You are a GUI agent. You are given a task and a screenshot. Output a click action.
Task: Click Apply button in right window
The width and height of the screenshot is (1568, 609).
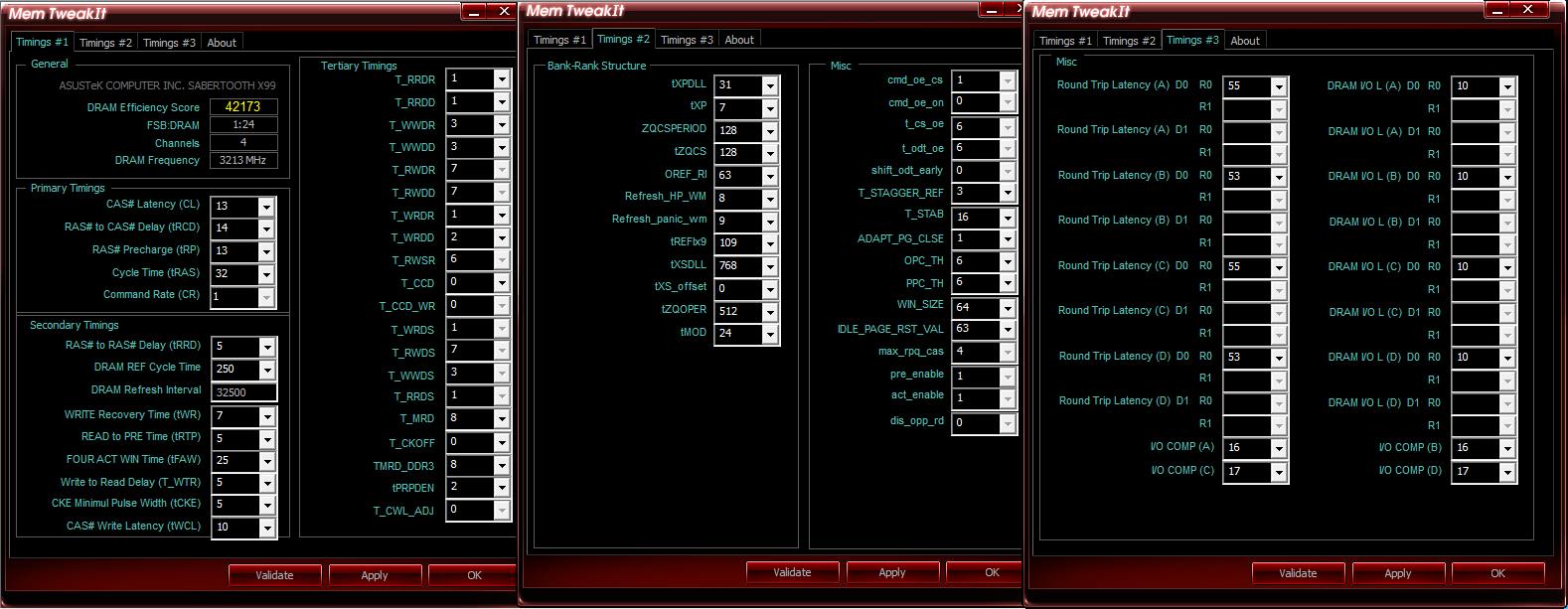[1398, 573]
